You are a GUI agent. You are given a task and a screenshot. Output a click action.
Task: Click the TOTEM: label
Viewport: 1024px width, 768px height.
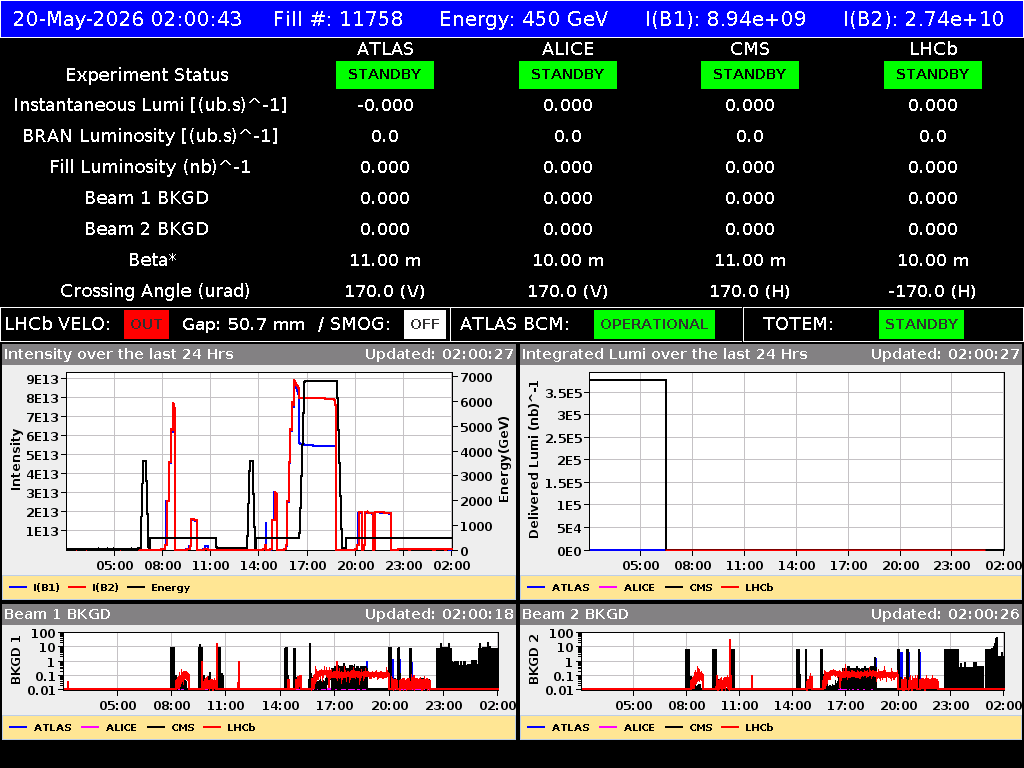tap(798, 324)
